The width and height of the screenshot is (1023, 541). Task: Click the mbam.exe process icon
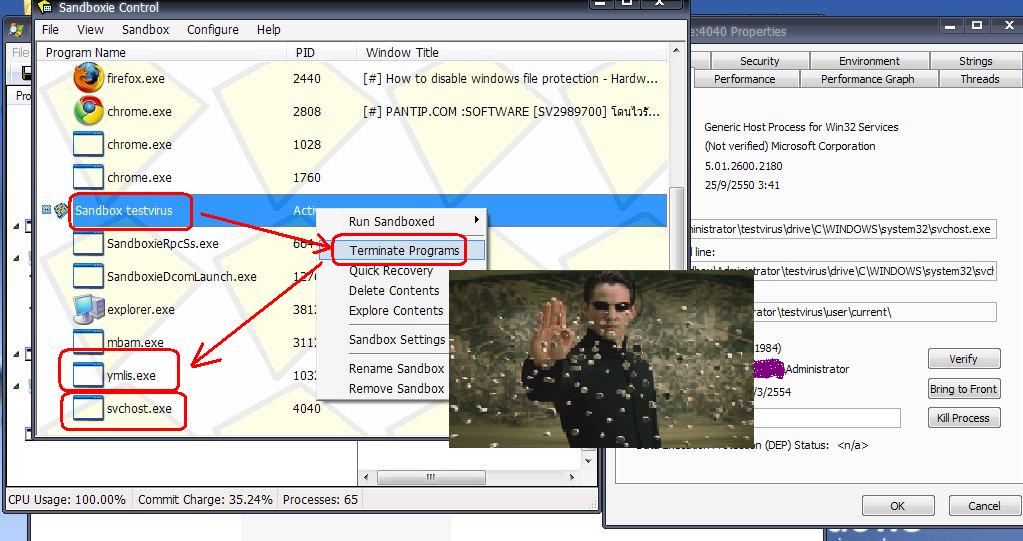[x=88, y=342]
